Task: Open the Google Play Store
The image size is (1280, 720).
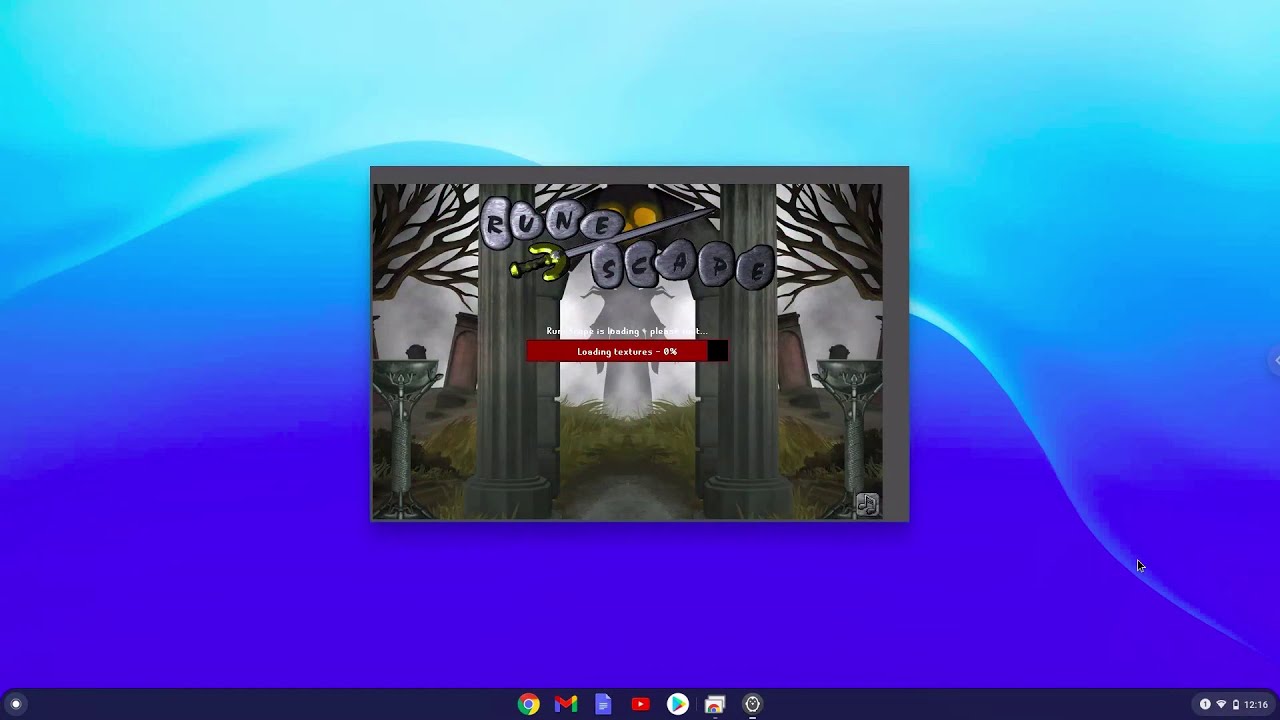Action: pyautogui.click(x=678, y=704)
